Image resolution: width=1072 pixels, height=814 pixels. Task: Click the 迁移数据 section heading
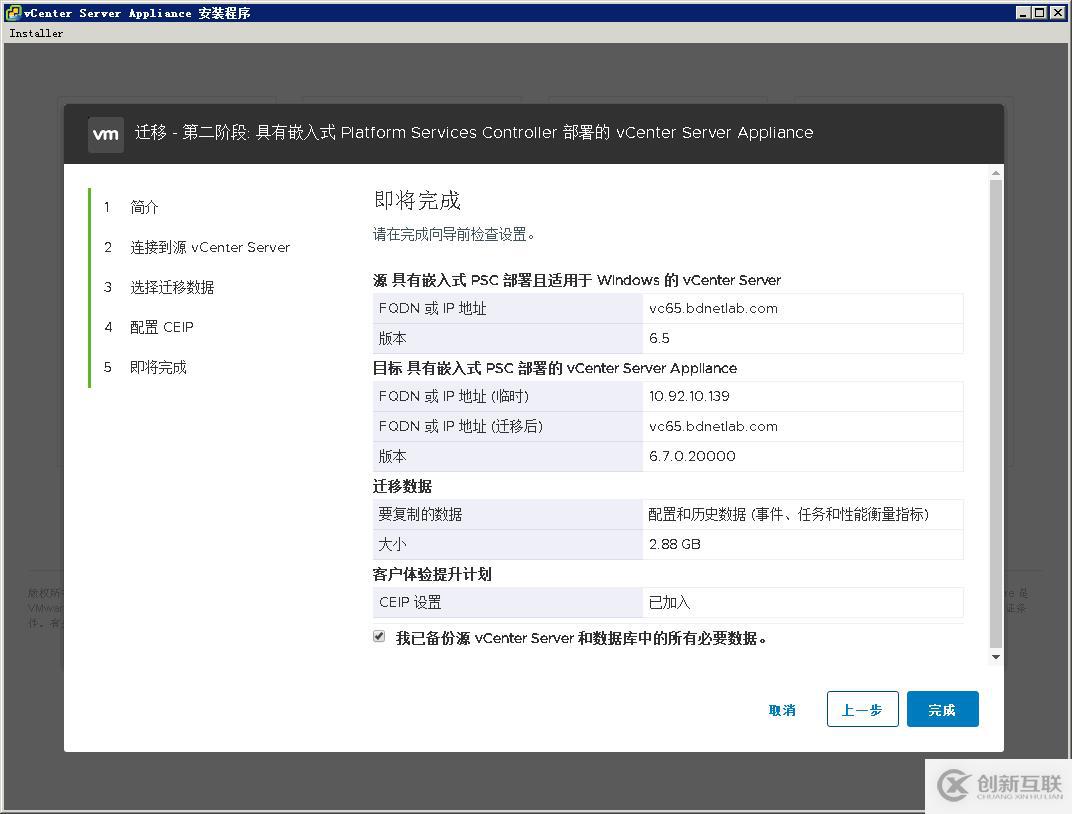pyautogui.click(x=402, y=486)
